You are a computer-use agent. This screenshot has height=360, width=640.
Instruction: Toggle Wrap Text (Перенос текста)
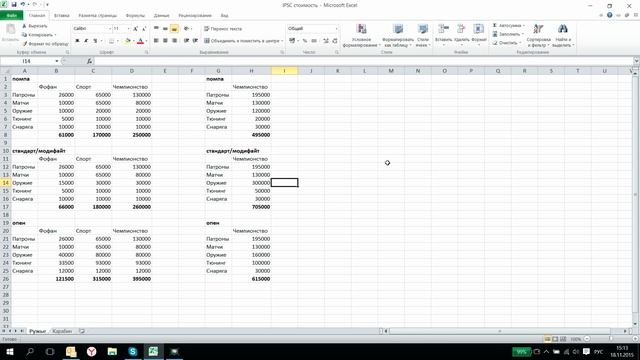click(x=223, y=29)
